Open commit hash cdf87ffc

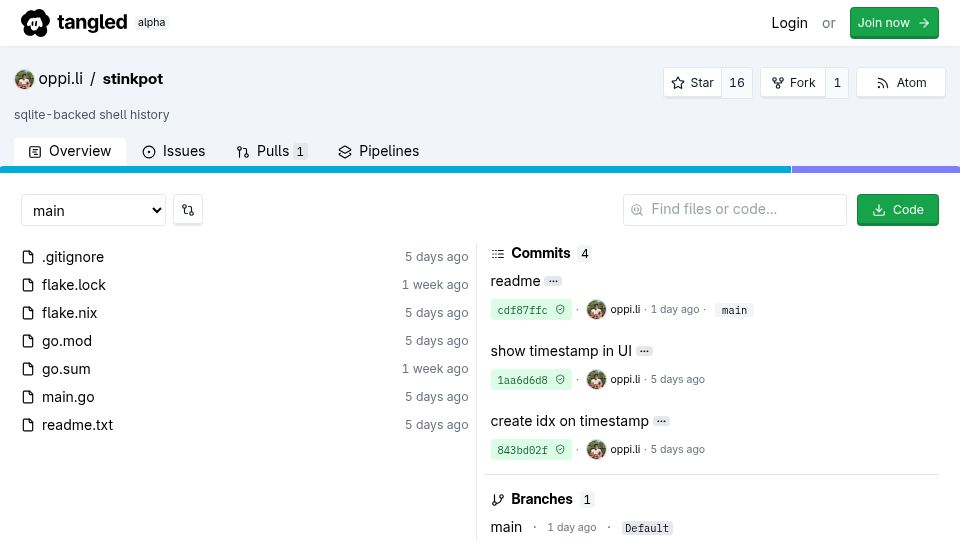[x=522, y=310]
